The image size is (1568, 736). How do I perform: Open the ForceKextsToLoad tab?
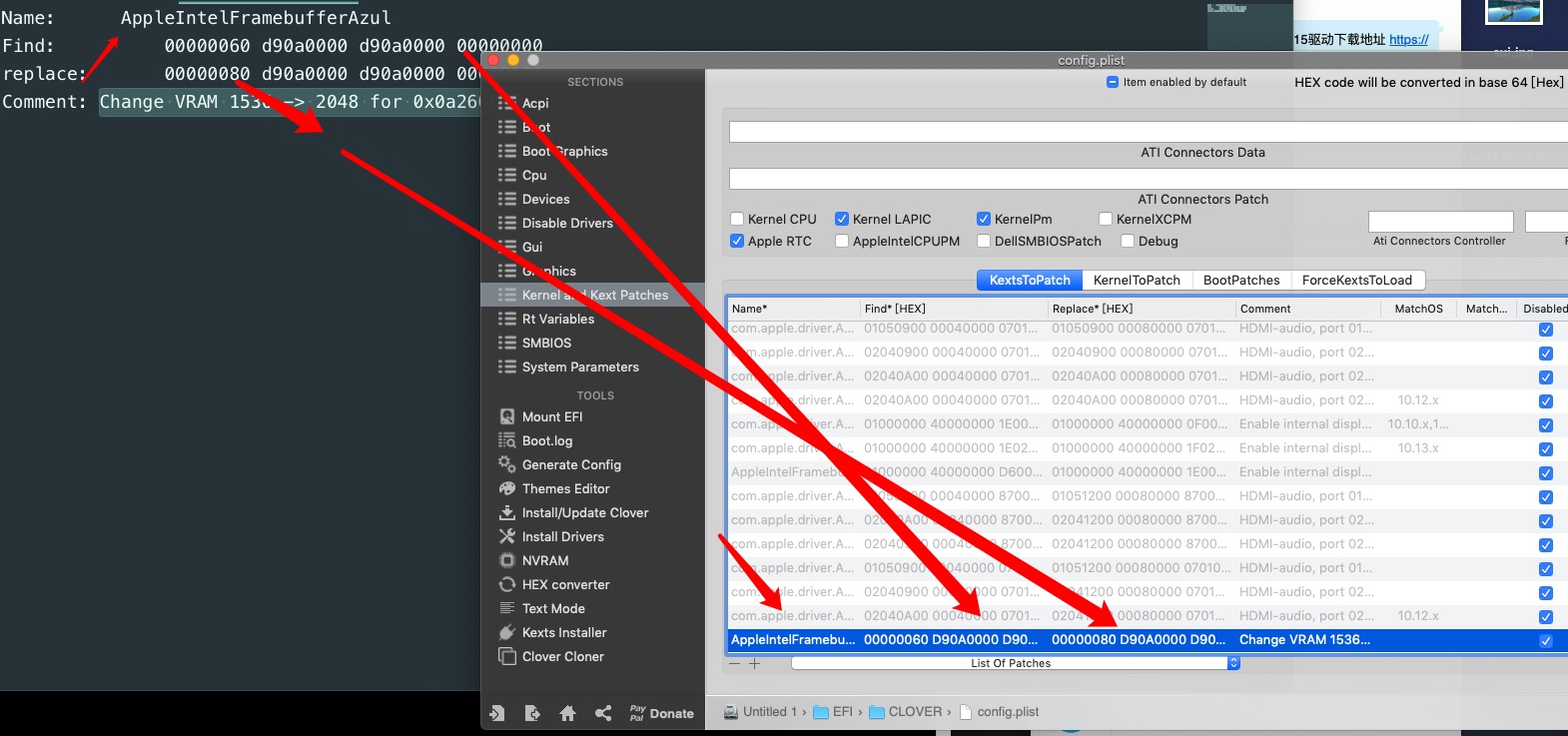[1357, 281]
